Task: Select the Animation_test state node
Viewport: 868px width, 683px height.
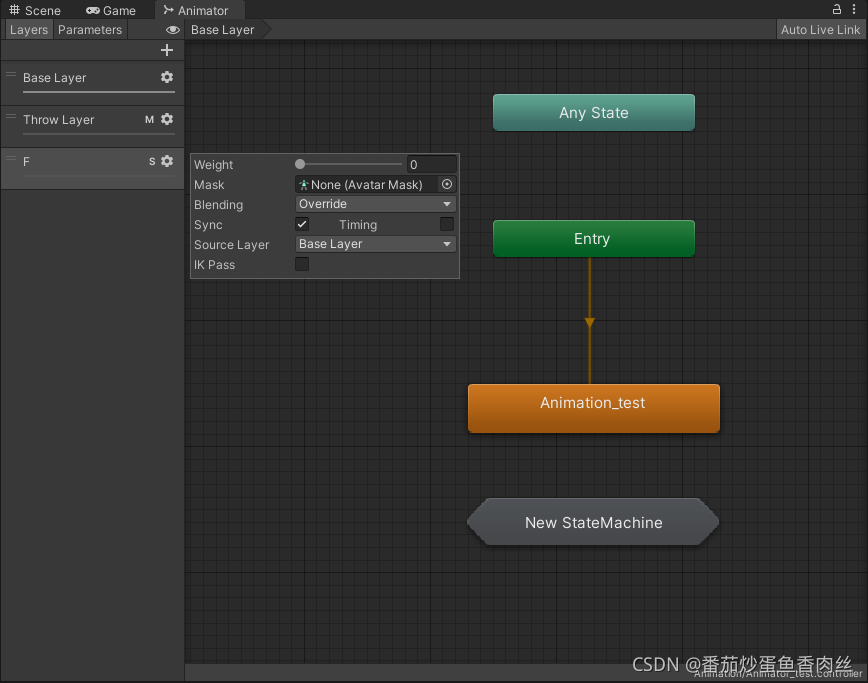Action: click(593, 408)
